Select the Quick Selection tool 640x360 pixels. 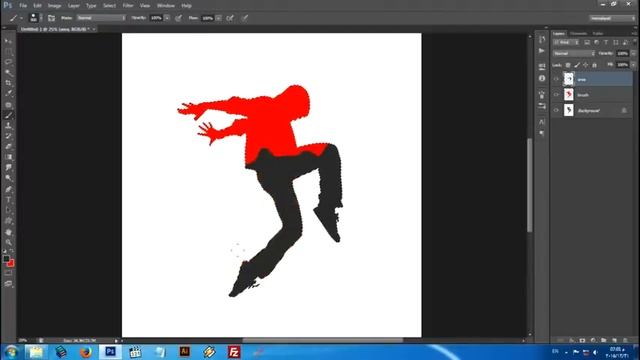pyautogui.click(x=8, y=73)
